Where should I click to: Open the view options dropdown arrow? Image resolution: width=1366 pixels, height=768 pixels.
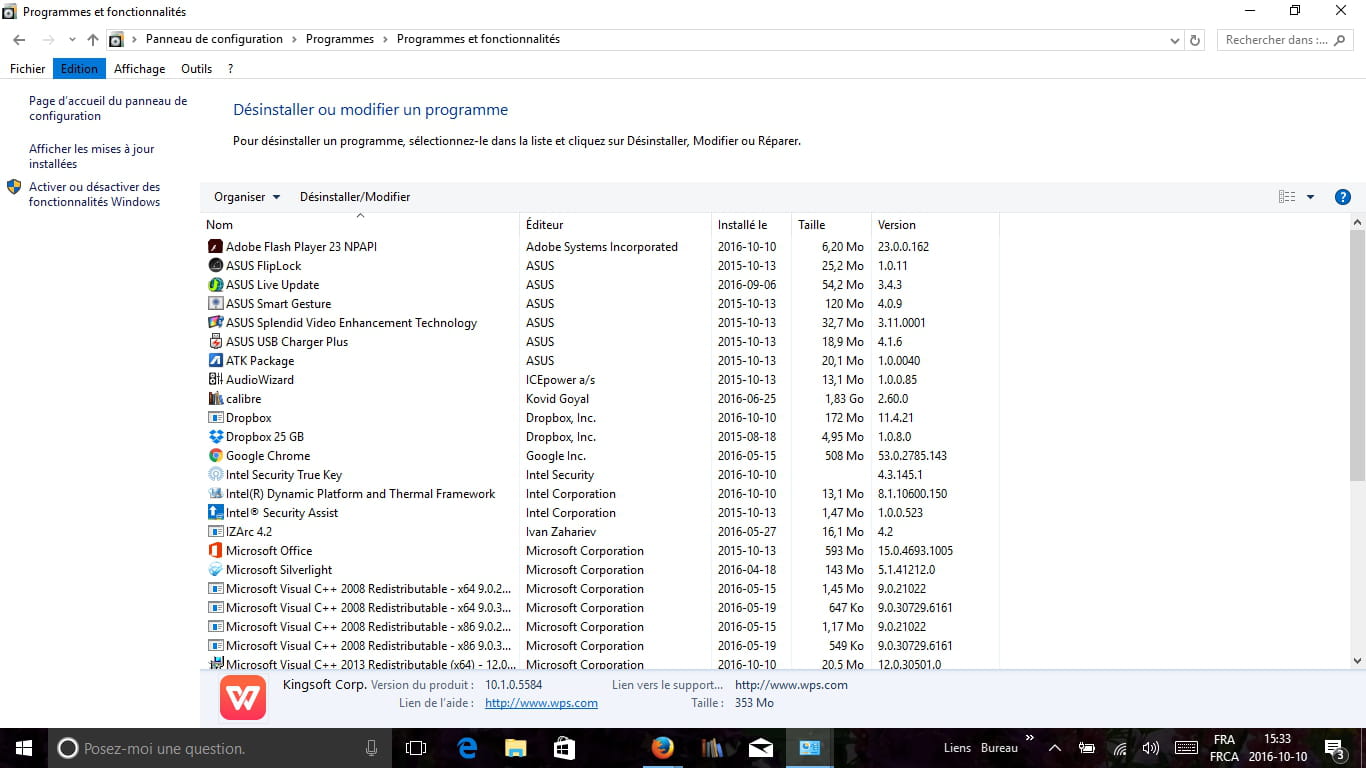coord(1310,197)
